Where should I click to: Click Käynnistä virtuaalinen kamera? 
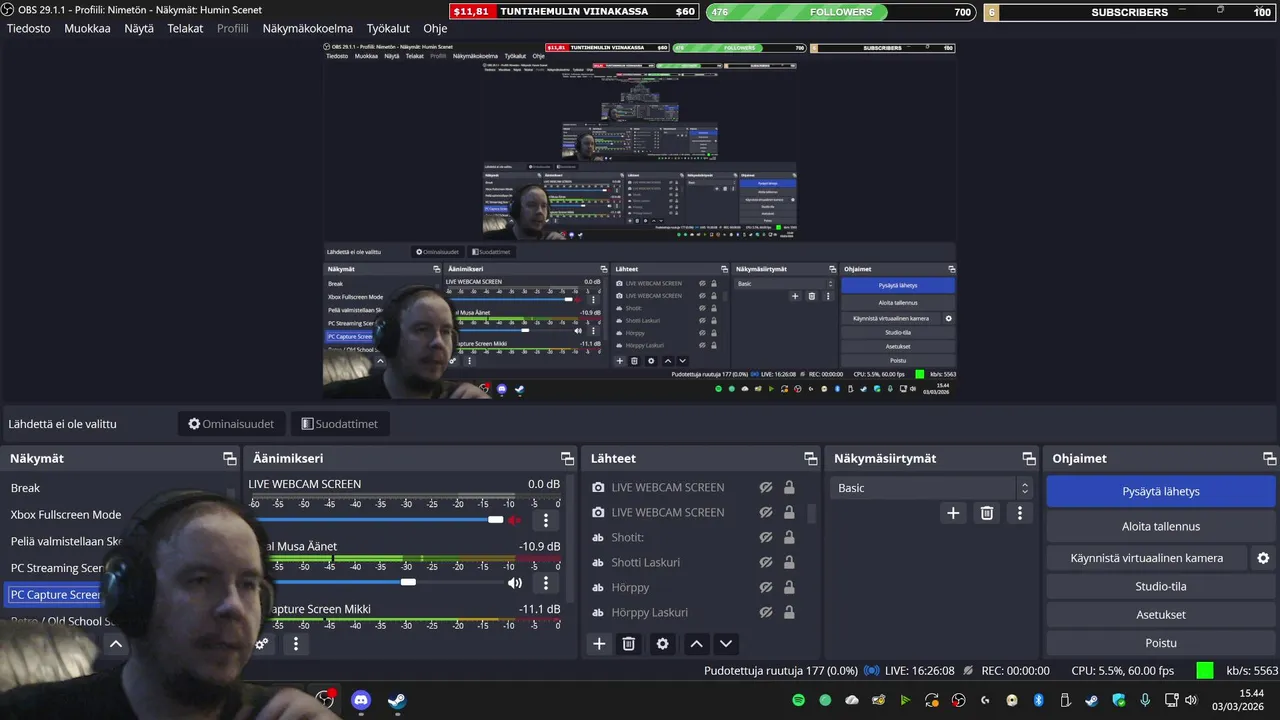click(x=1147, y=558)
